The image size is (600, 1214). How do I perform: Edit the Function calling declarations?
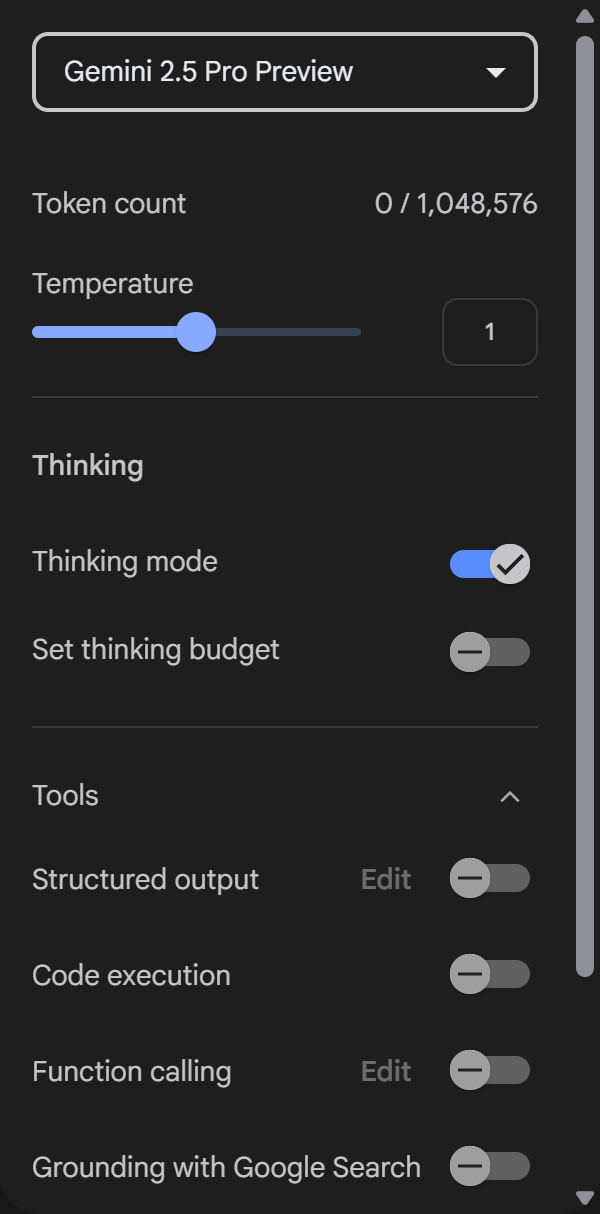(x=386, y=1071)
